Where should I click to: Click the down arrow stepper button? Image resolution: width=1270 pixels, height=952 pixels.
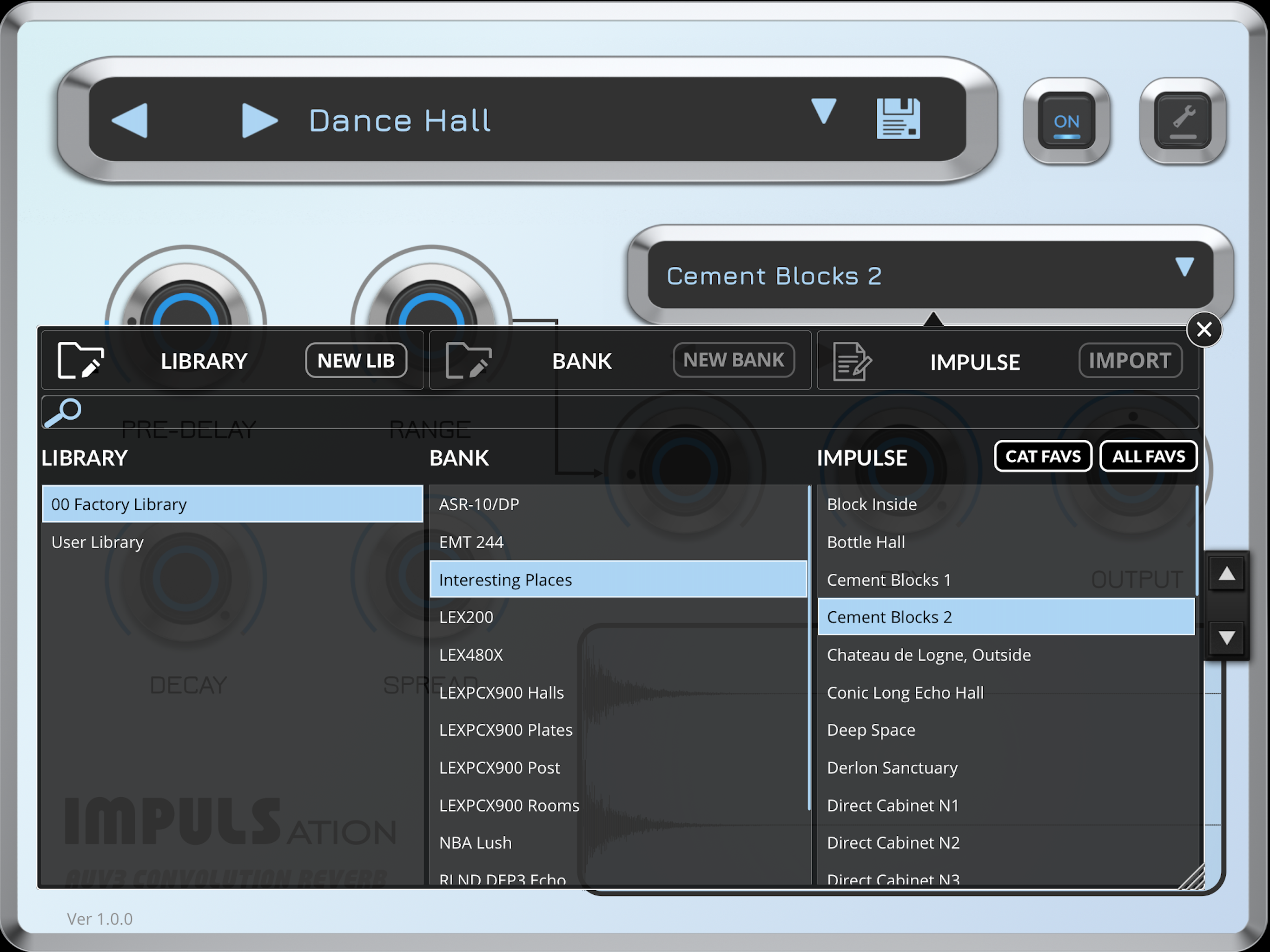click(1227, 638)
